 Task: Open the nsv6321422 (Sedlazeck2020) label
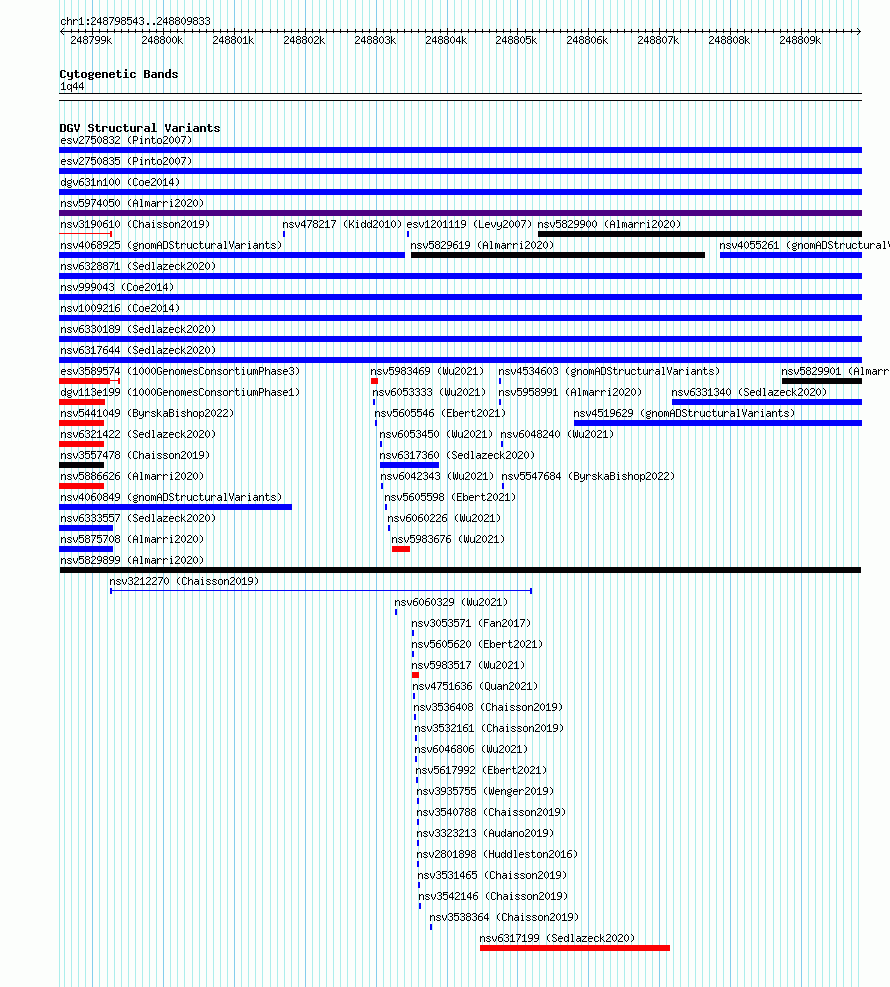pos(138,434)
